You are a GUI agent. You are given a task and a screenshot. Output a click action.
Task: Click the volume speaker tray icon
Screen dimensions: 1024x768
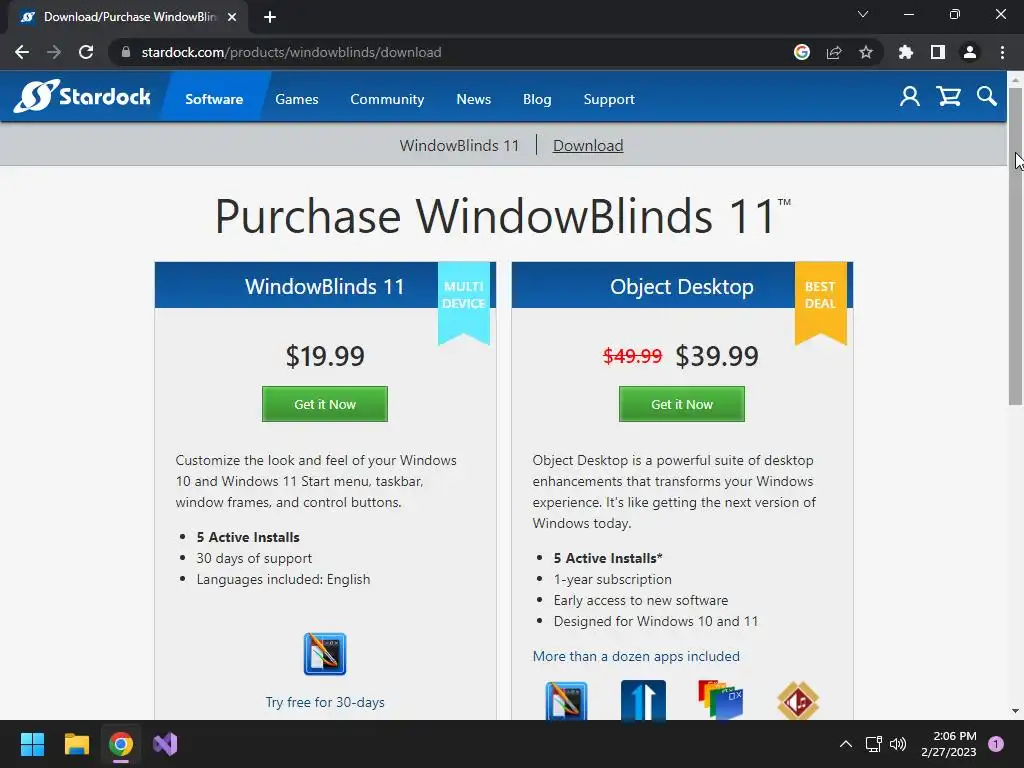coord(899,744)
